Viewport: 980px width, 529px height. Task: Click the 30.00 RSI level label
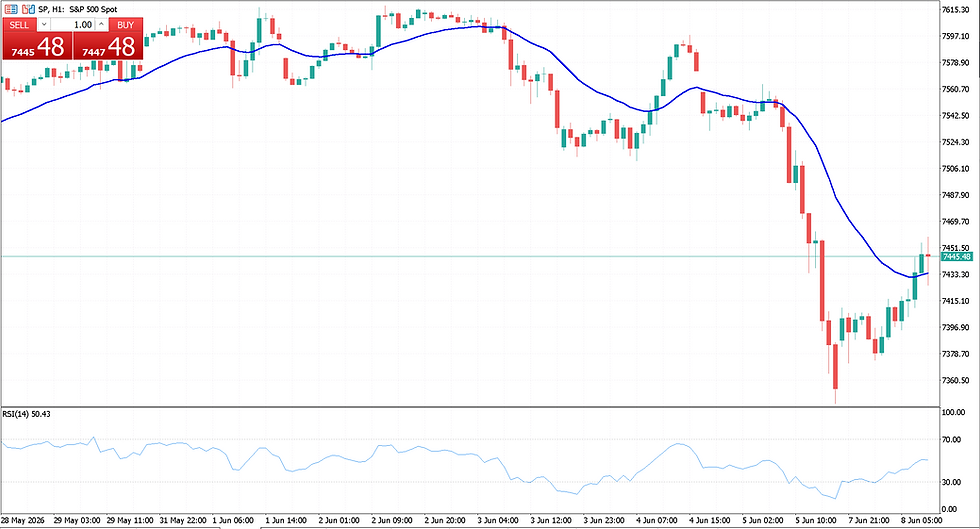pyautogui.click(x=951, y=482)
